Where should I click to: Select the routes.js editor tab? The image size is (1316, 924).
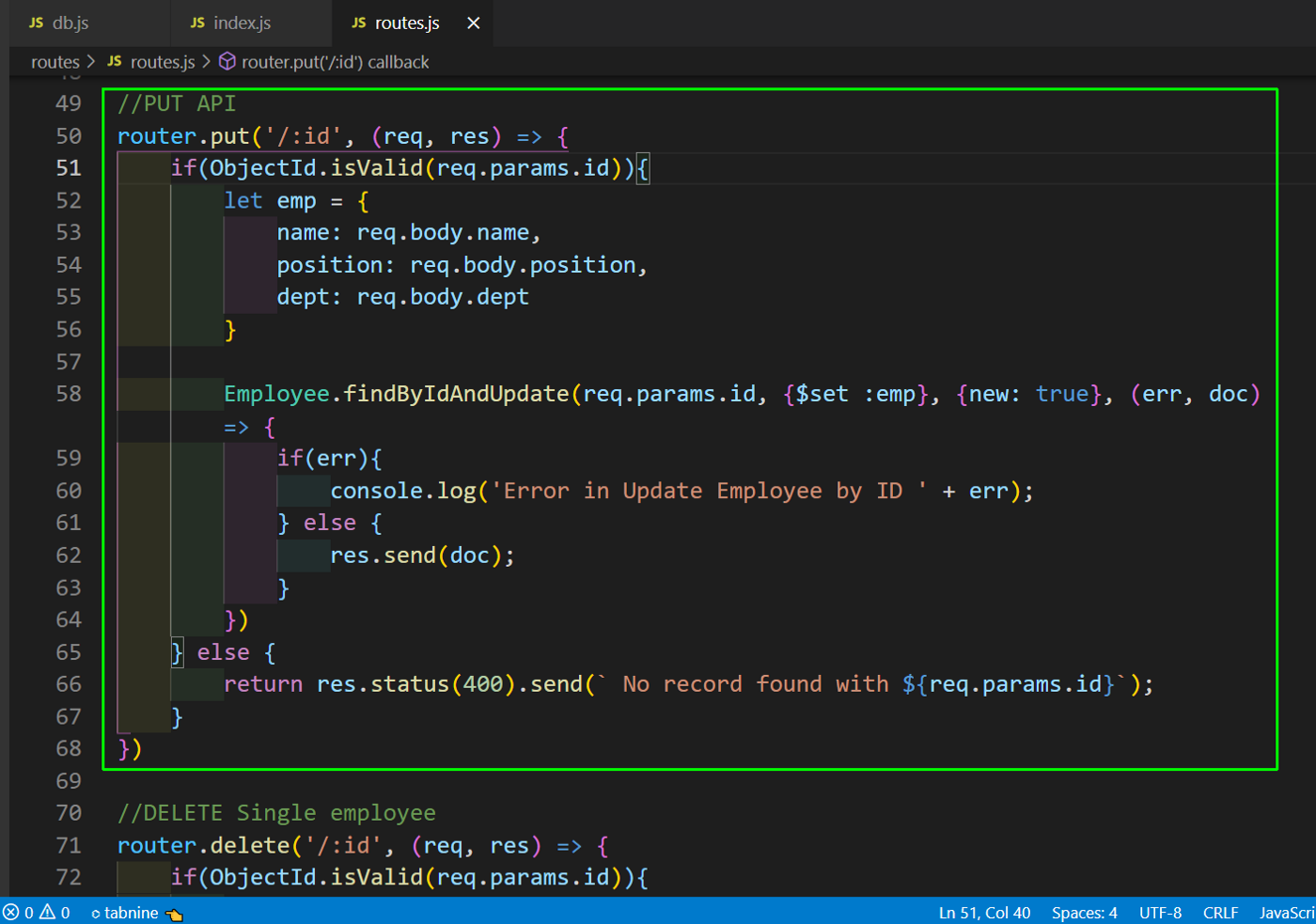coord(407,23)
